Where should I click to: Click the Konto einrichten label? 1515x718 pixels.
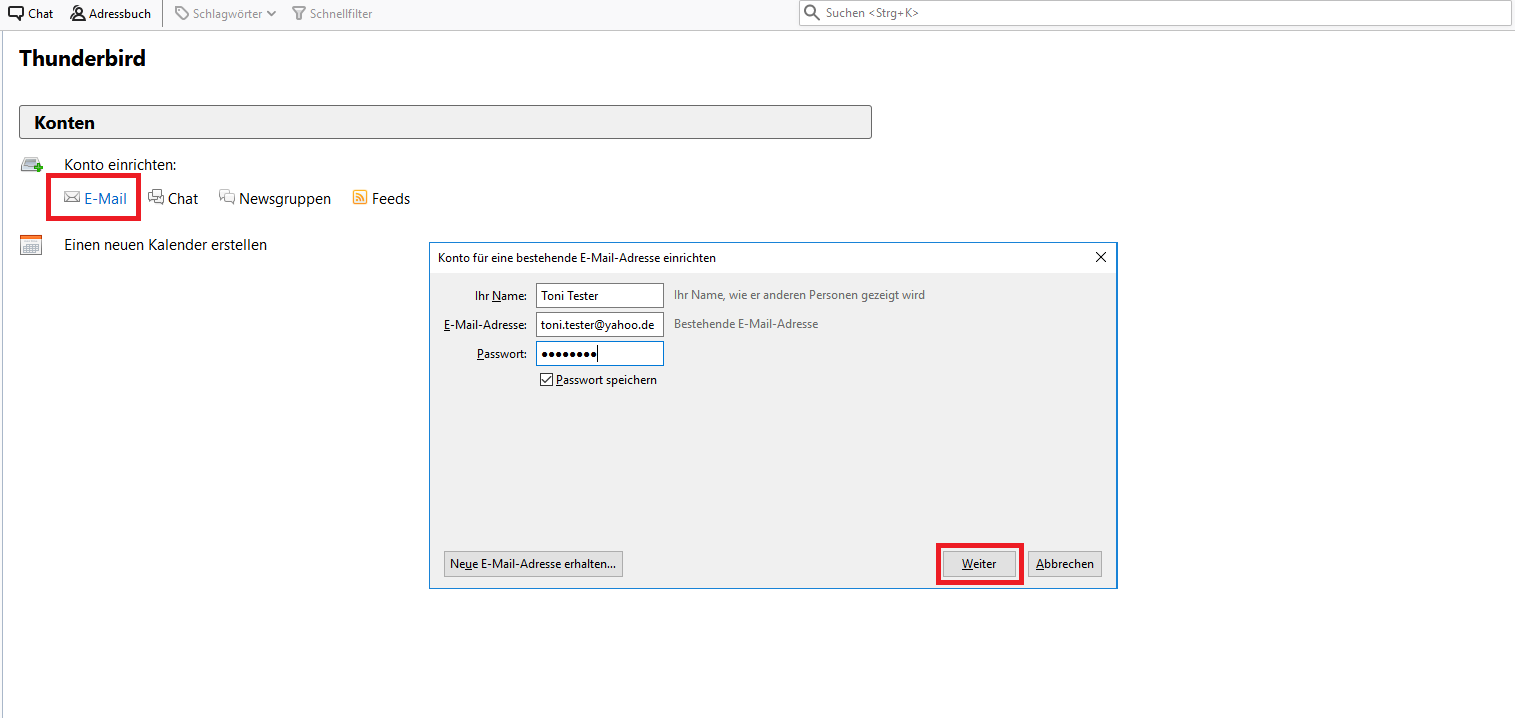[x=120, y=164]
